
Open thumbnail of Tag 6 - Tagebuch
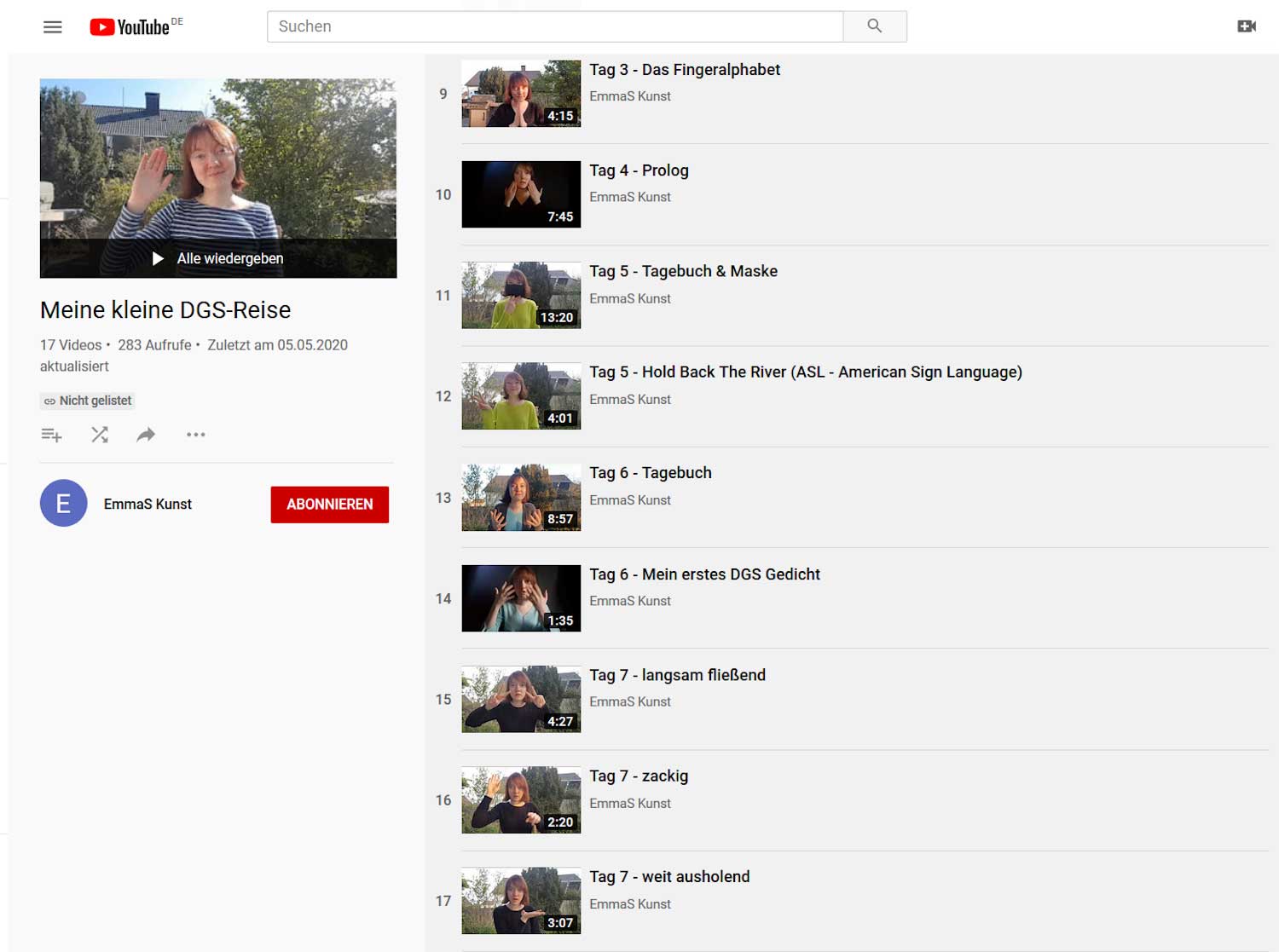521,498
